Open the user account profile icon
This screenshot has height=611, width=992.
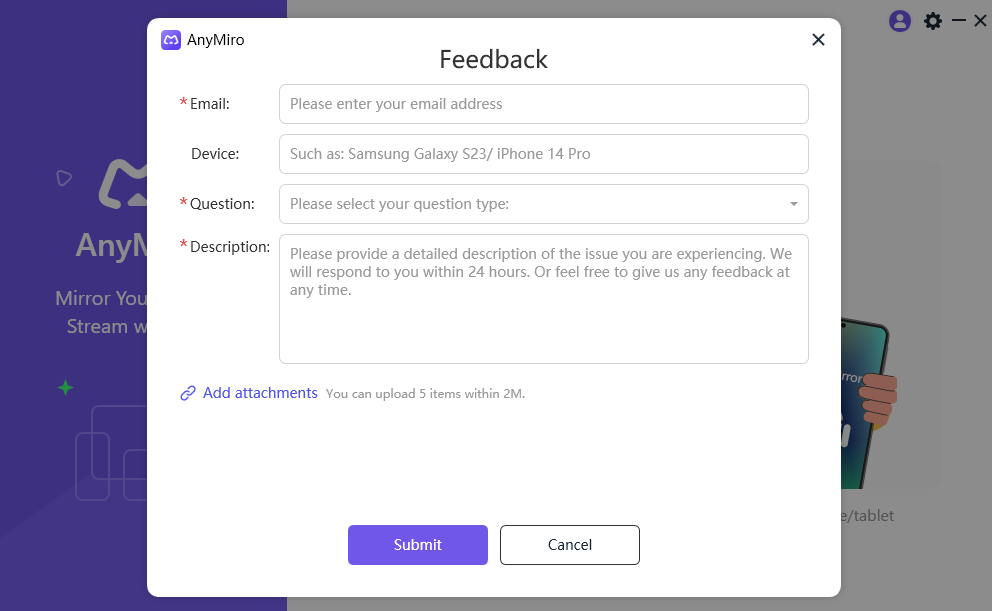pyautogui.click(x=900, y=21)
